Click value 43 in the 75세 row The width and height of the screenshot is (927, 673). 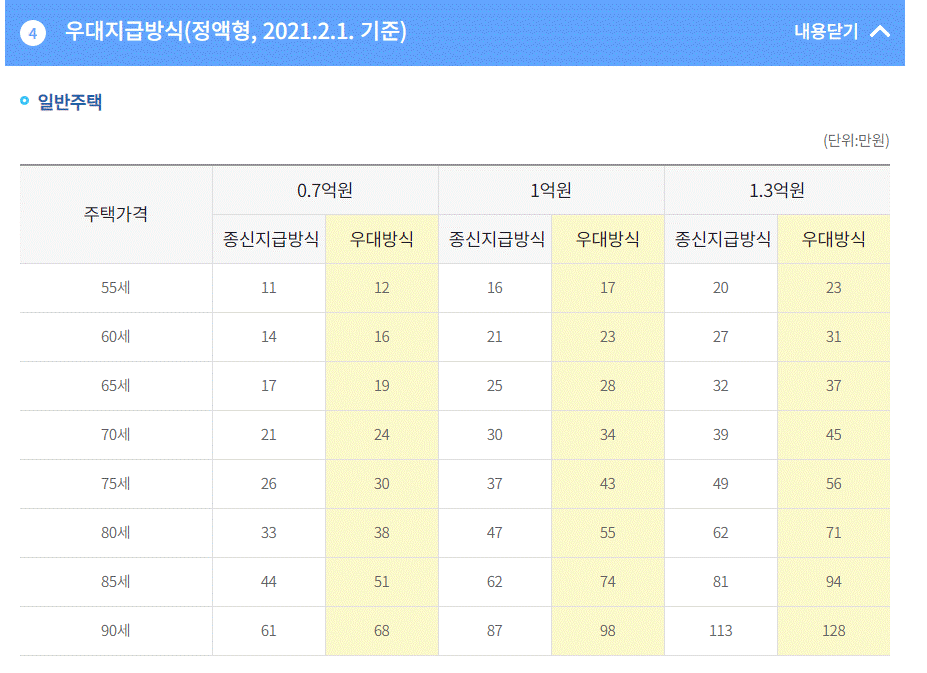[x=608, y=484]
